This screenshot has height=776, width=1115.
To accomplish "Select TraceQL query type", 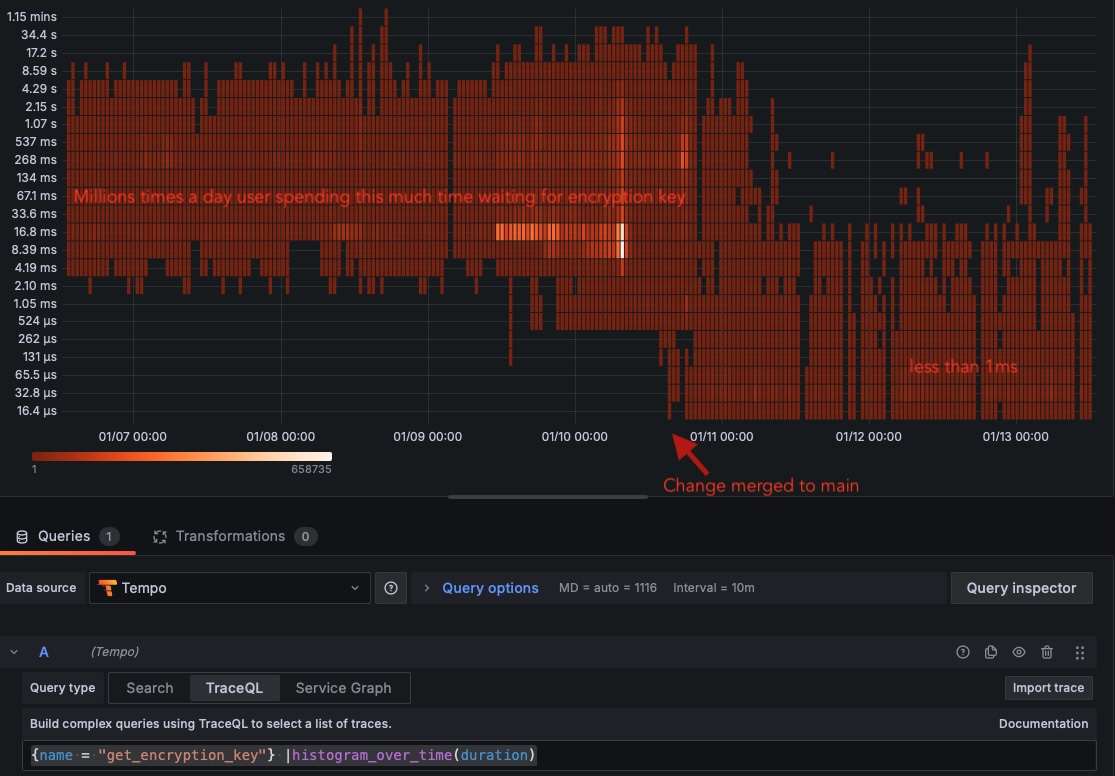I will pyautogui.click(x=234, y=688).
